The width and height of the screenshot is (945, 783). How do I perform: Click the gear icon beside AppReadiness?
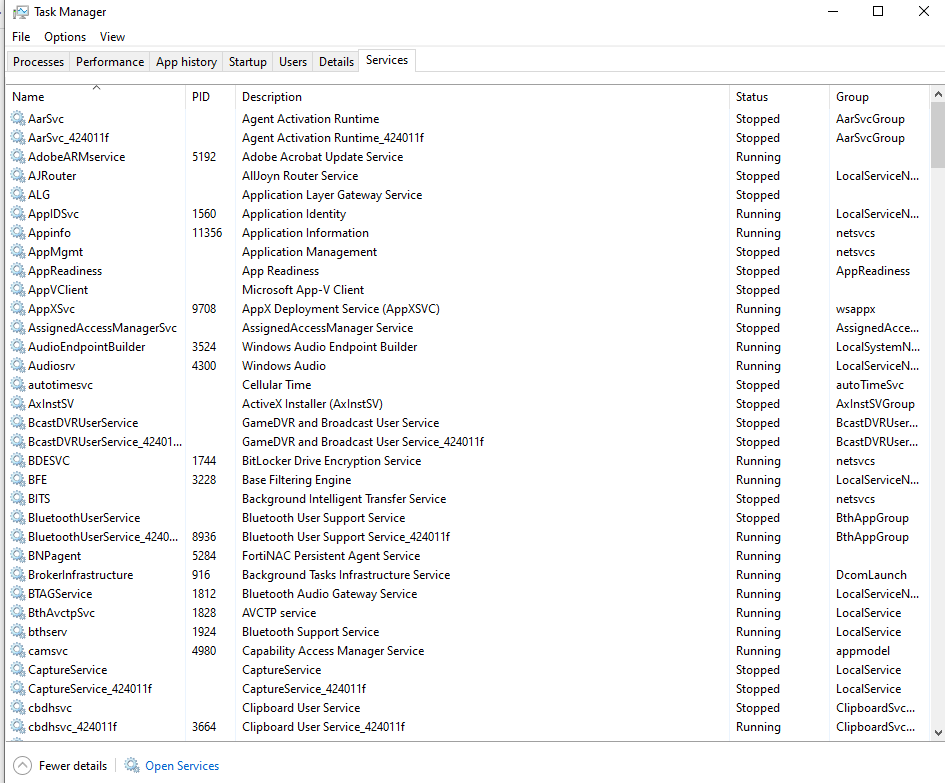tap(18, 271)
